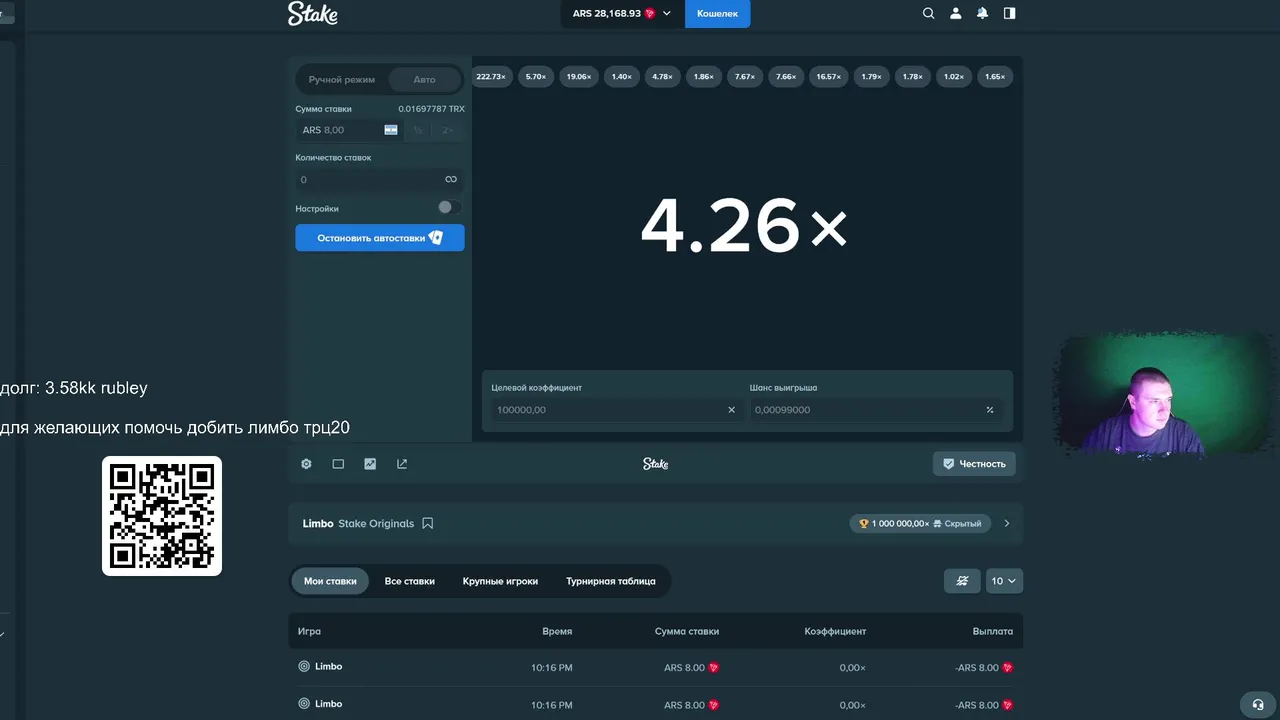
Task: Click Остановить автоставки button
Action: tap(380, 238)
